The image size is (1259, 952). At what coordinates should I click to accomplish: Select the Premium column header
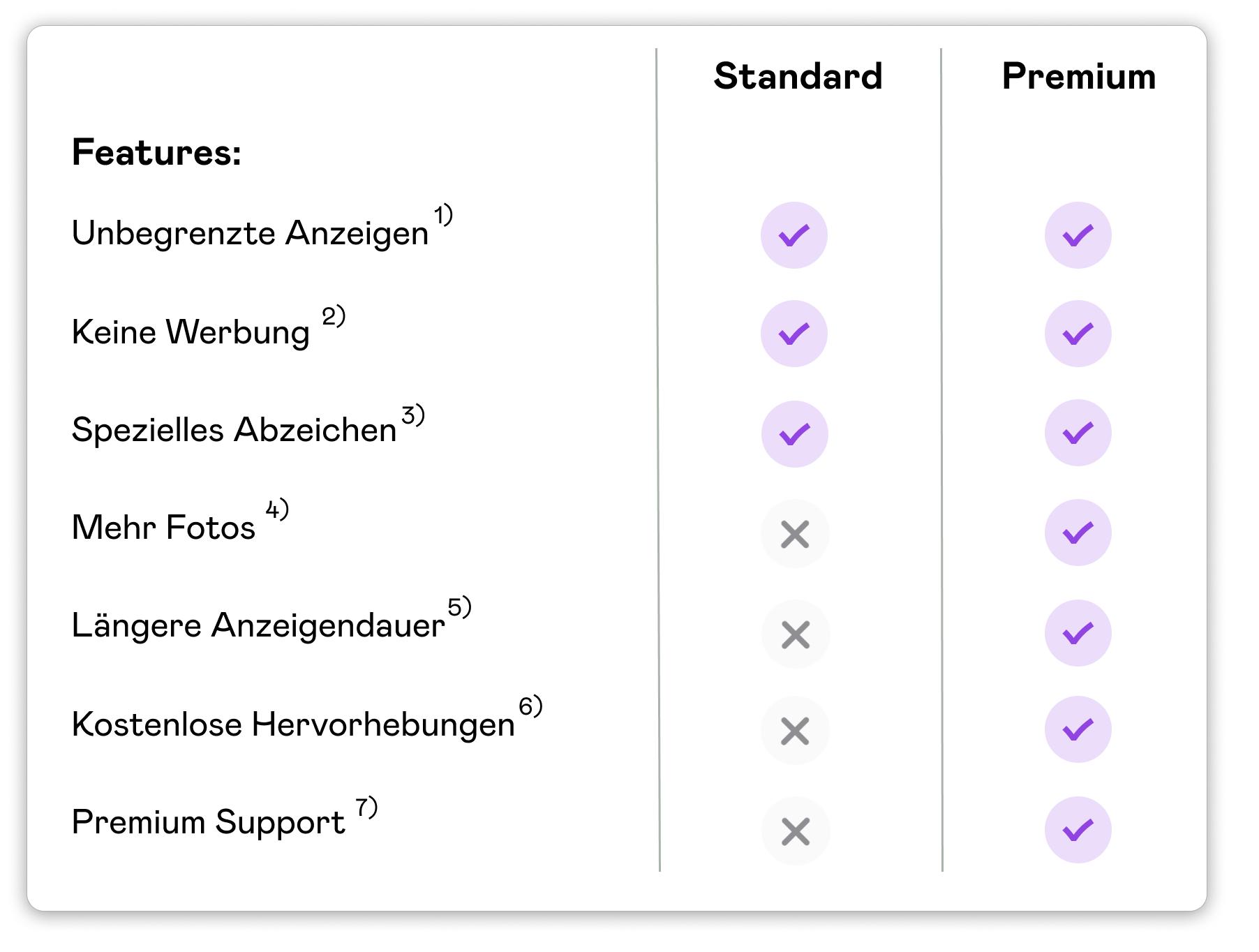[1079, 75]
